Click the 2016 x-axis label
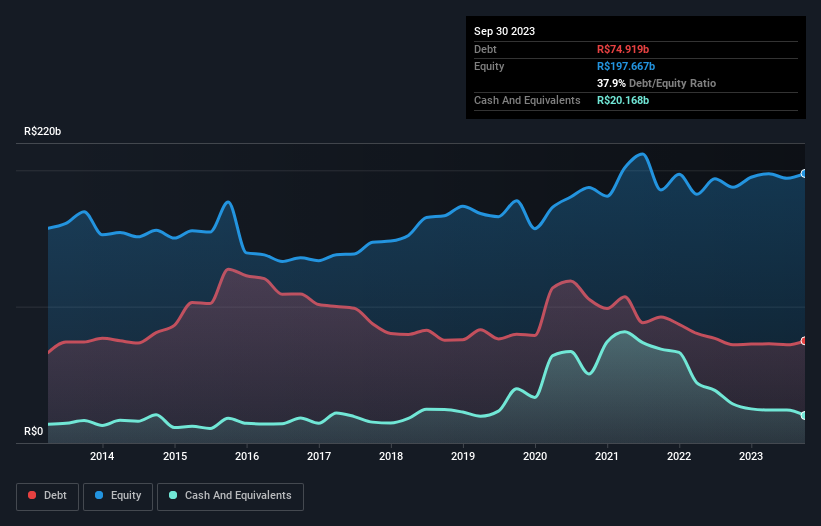Viewport: 821px width, 526px height. [x=247, y=456]
